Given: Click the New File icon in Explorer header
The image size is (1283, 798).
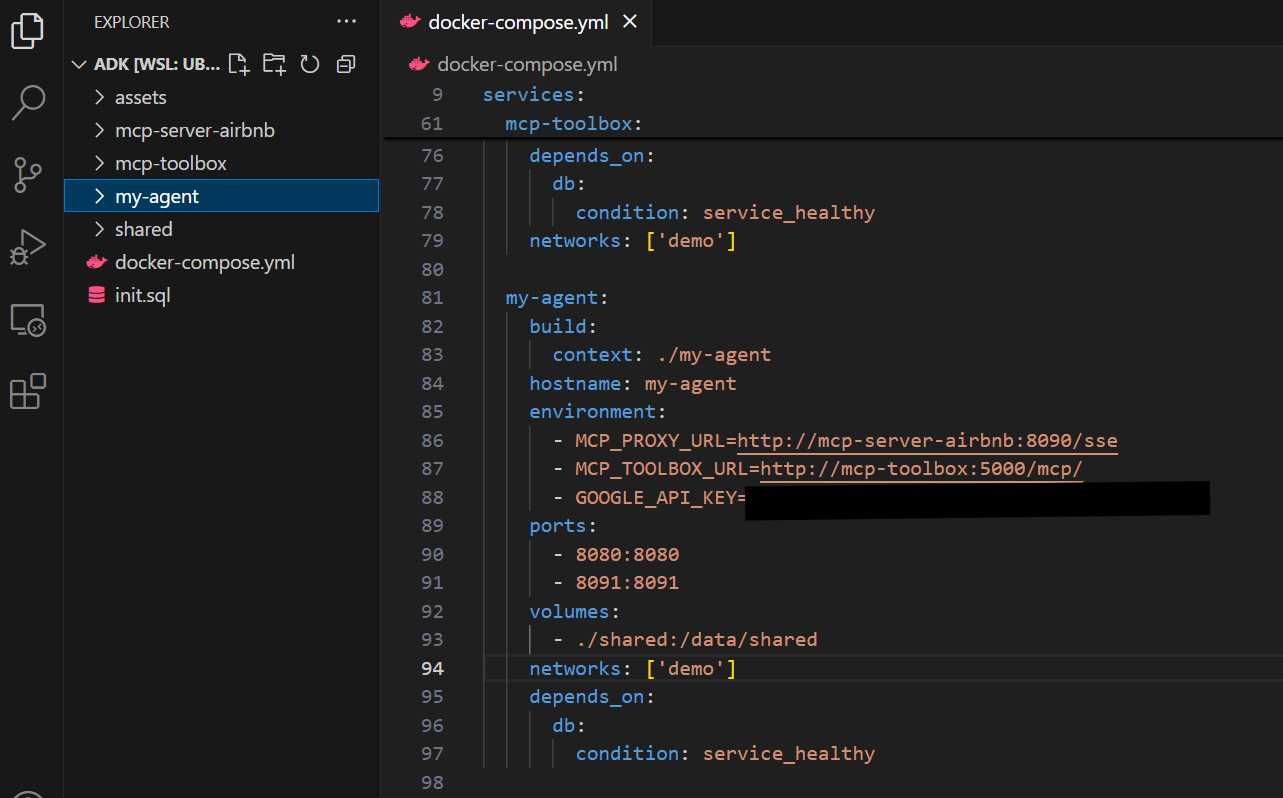Looking at the screenshot, I should pos(238,64).
